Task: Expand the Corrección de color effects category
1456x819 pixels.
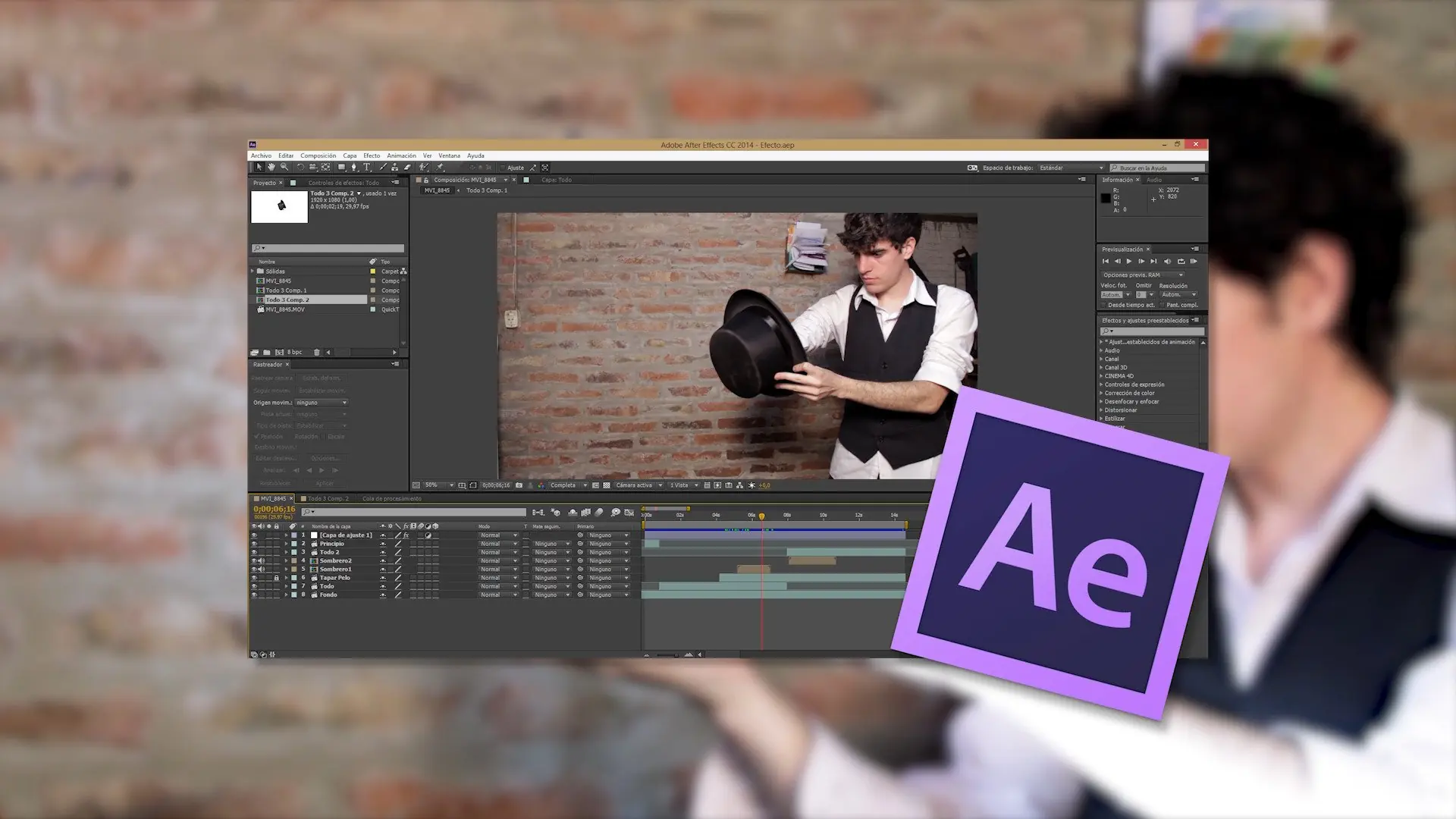Action: (1101, 393)
